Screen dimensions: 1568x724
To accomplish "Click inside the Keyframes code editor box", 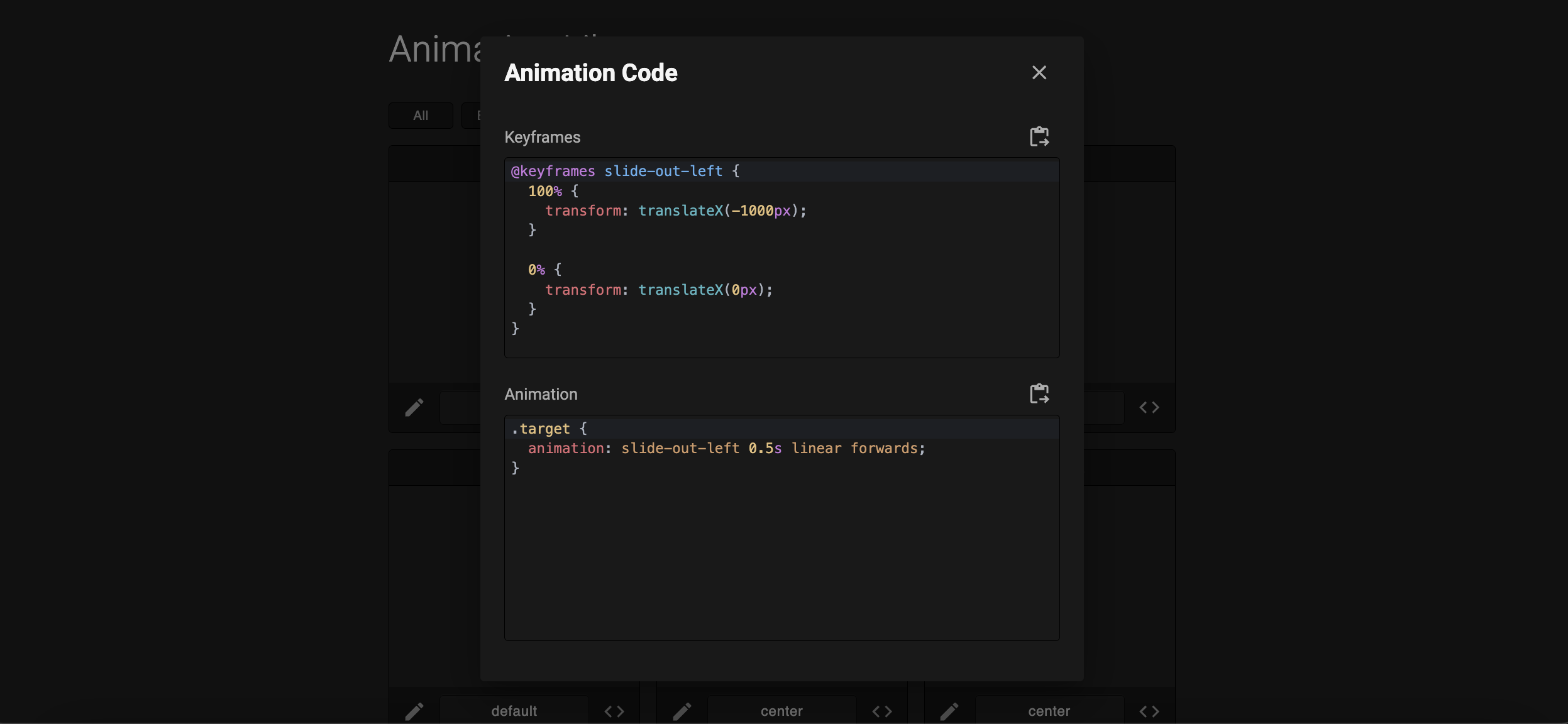I will click(x=781, y=258).
